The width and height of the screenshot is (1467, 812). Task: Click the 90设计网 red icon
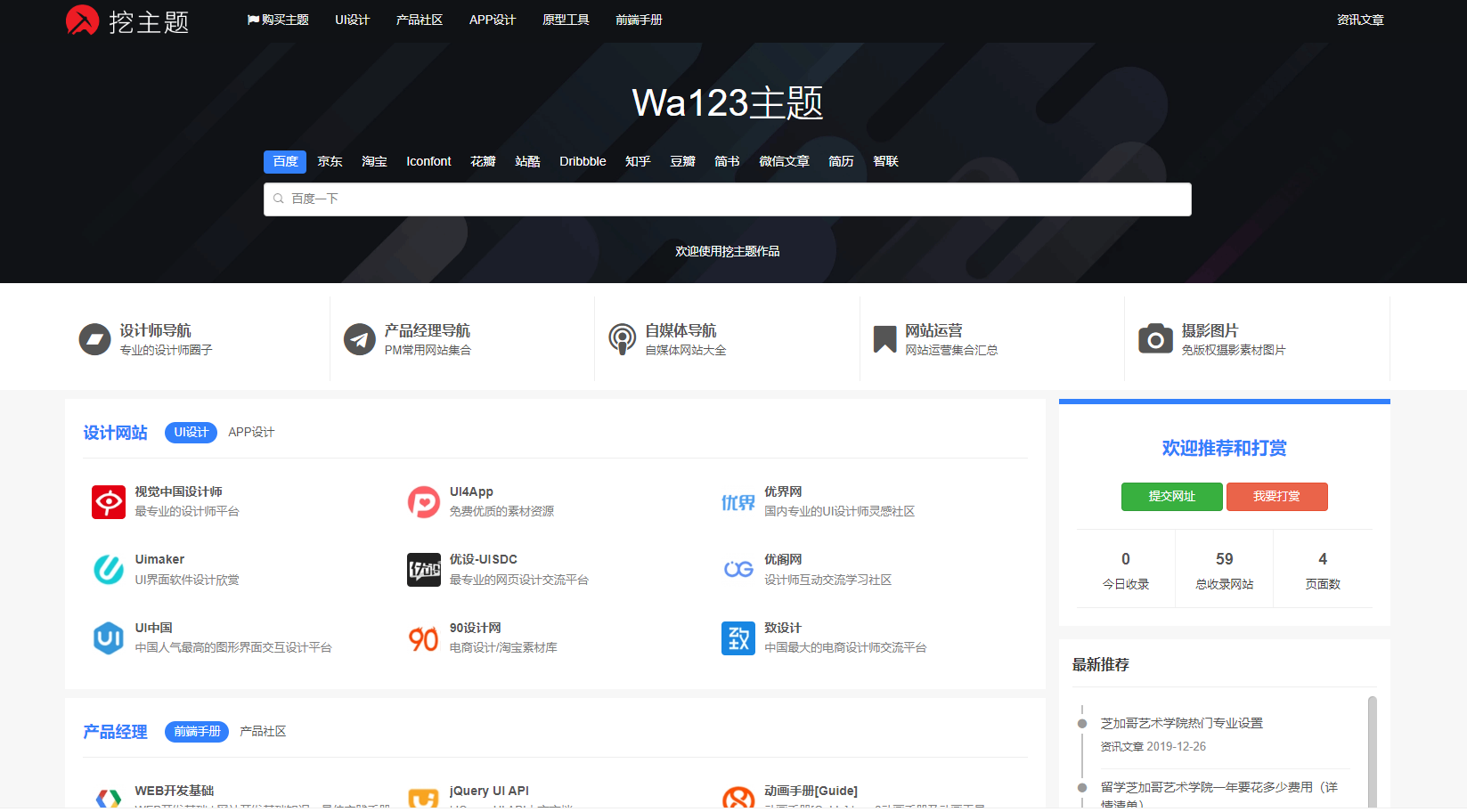[x=424, y=638]
